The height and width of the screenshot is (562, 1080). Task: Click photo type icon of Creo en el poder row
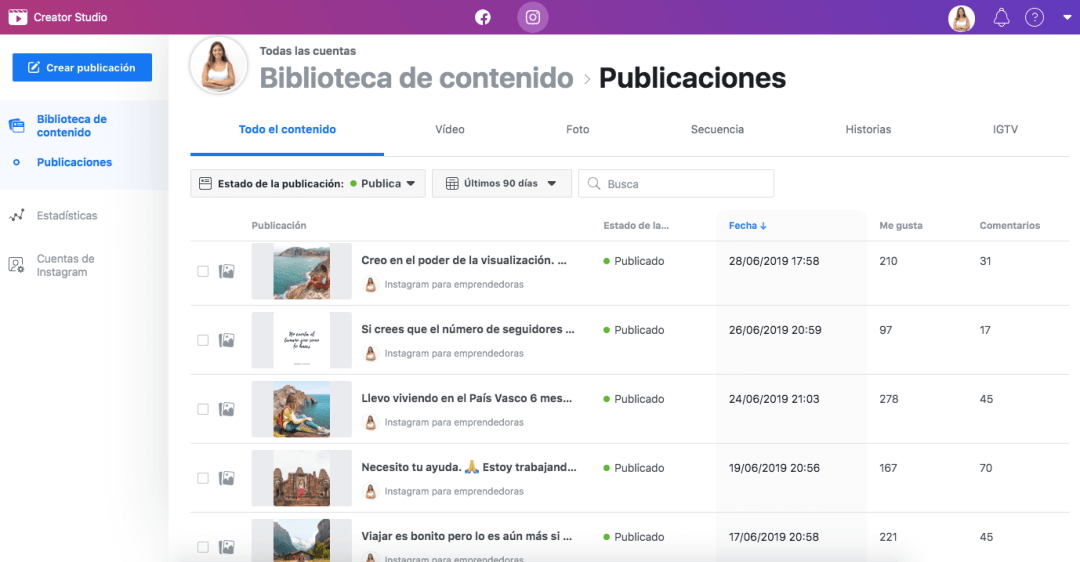pos(227,271)
